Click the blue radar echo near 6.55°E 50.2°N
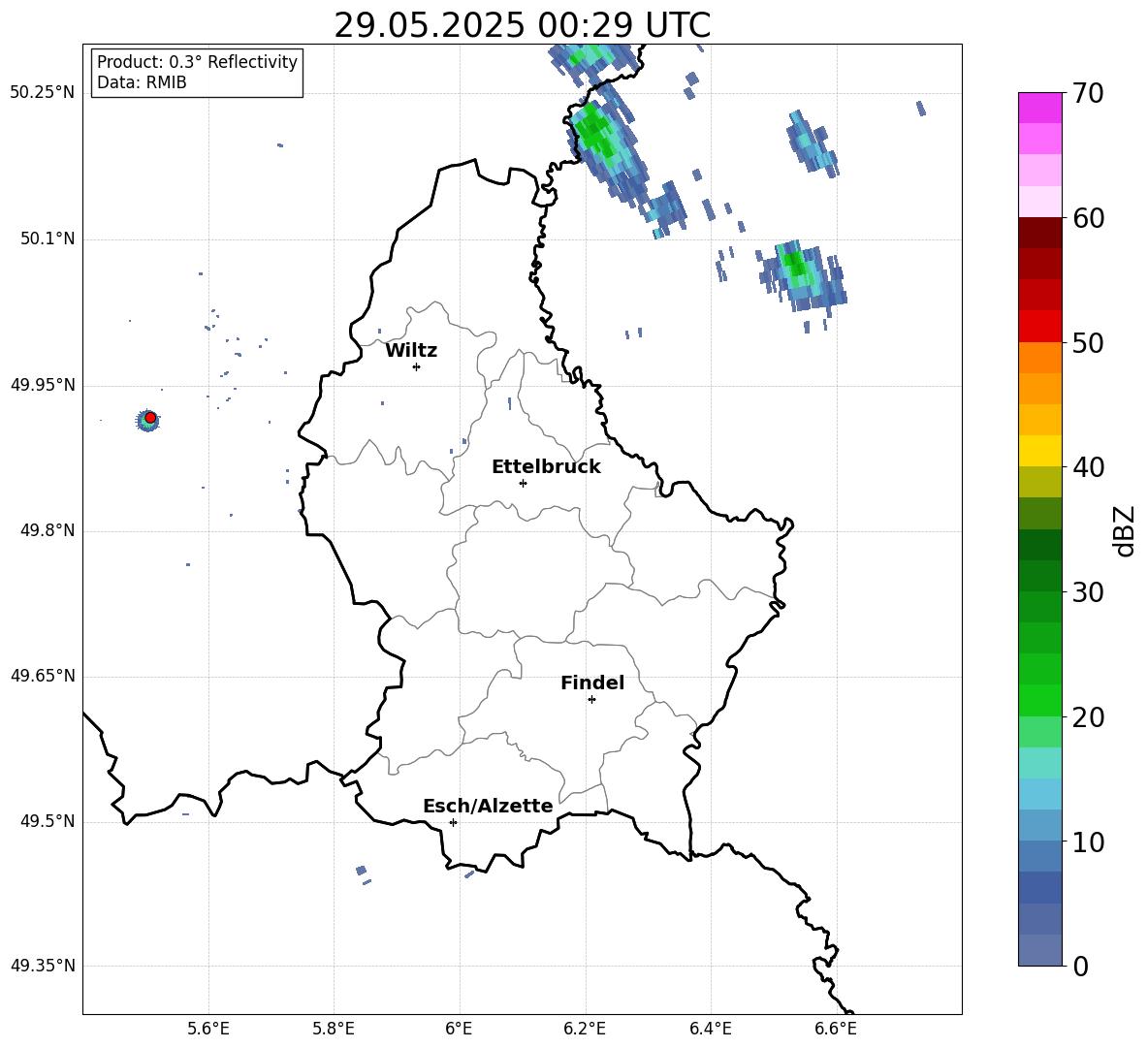Viewport: 1148px width, 1048px height. tap(811, 143)
